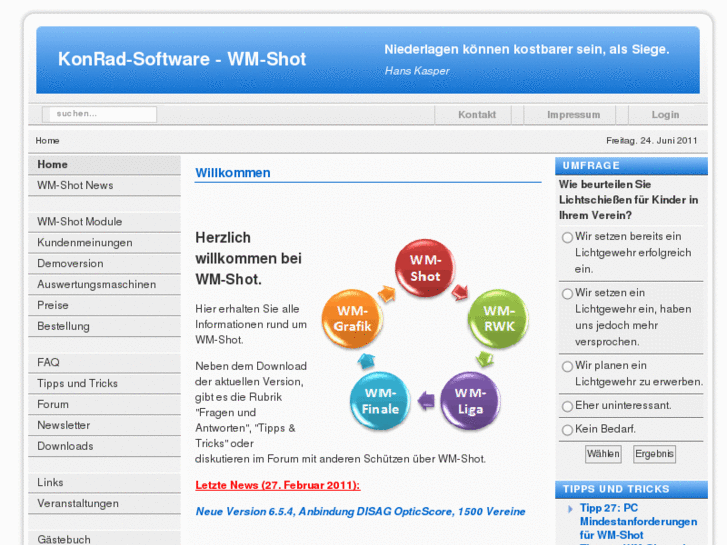Click into the 'suchen...' search field
The image size is (727, 545).
tap(99, 114)
